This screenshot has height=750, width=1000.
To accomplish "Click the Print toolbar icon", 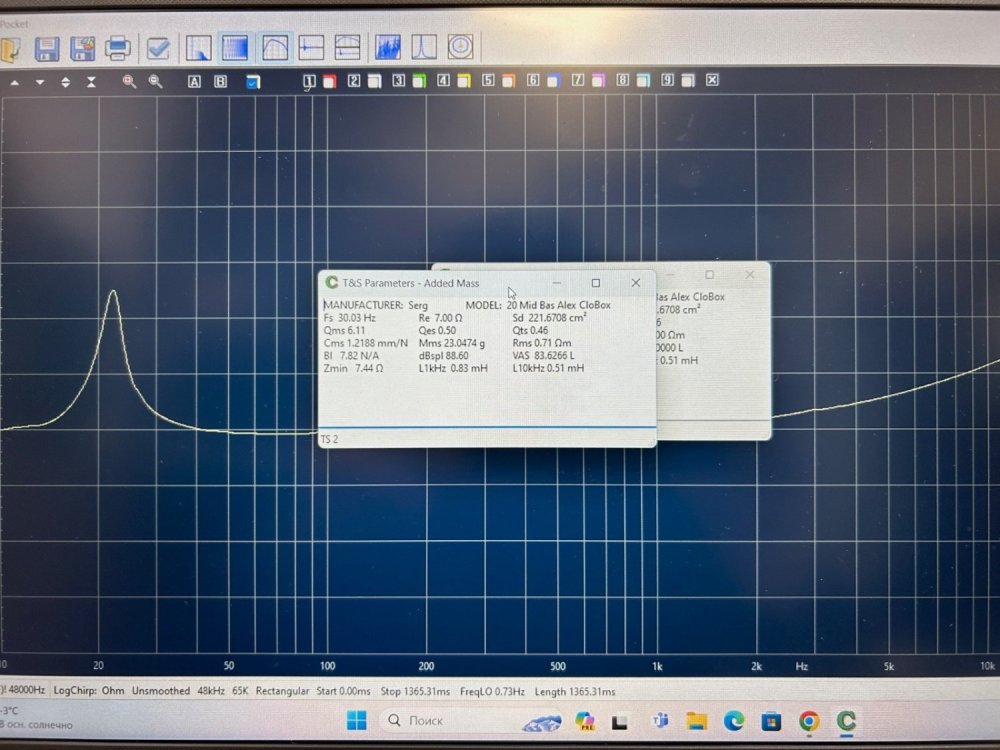I will 118,47.
